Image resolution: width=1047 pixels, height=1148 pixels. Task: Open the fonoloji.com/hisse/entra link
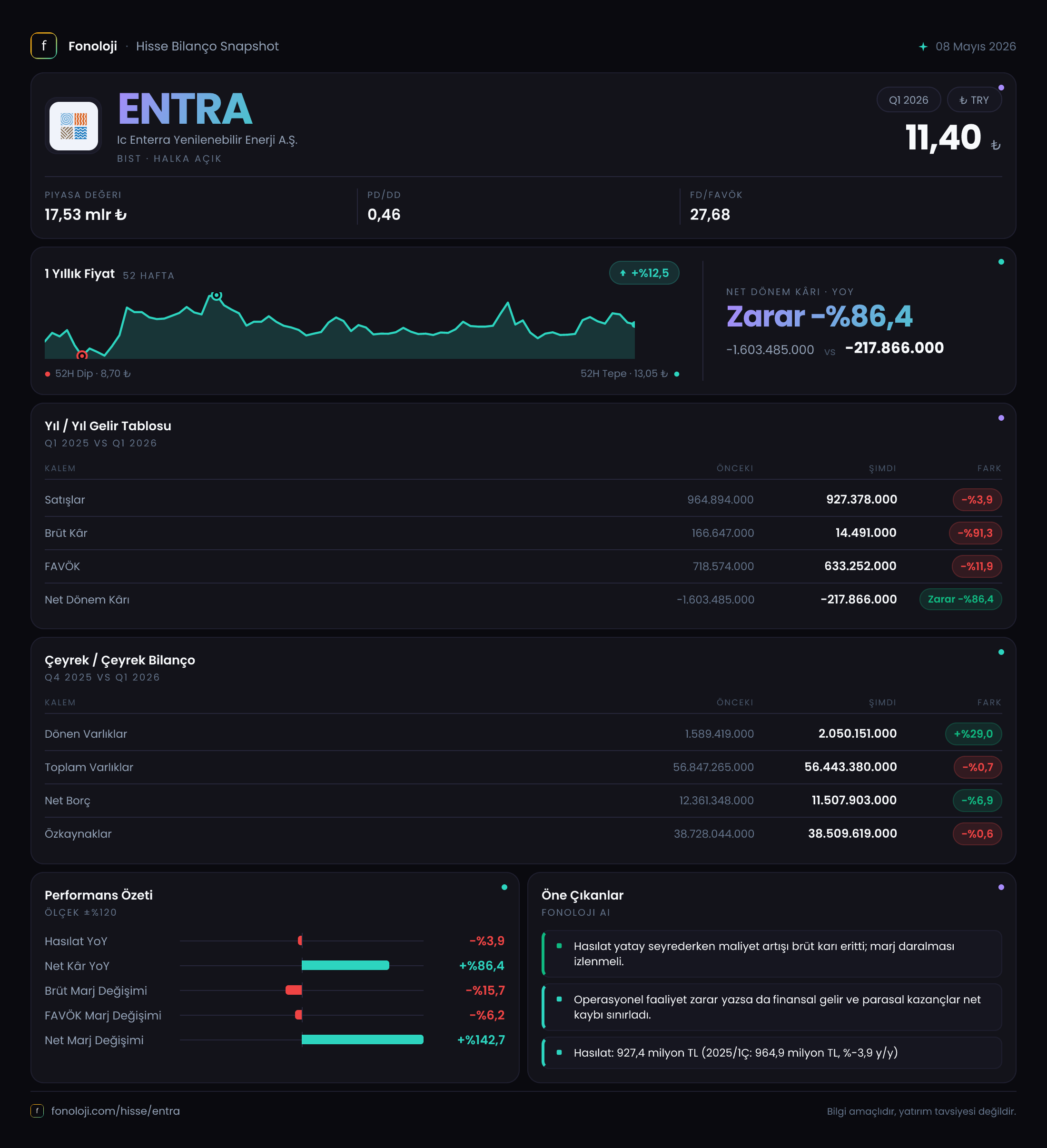coord(116,1111)
